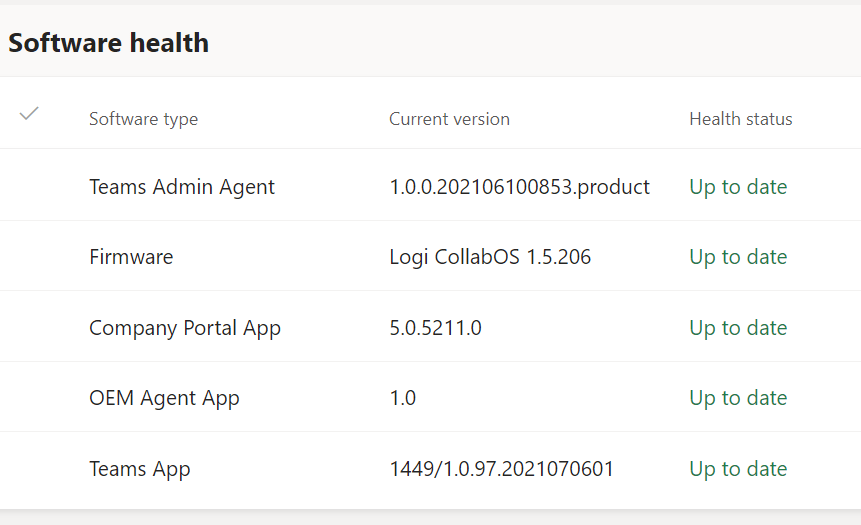
Task: Open Teams Admin Agent 'Up to date' status
Action: click(x=738, y=187)
